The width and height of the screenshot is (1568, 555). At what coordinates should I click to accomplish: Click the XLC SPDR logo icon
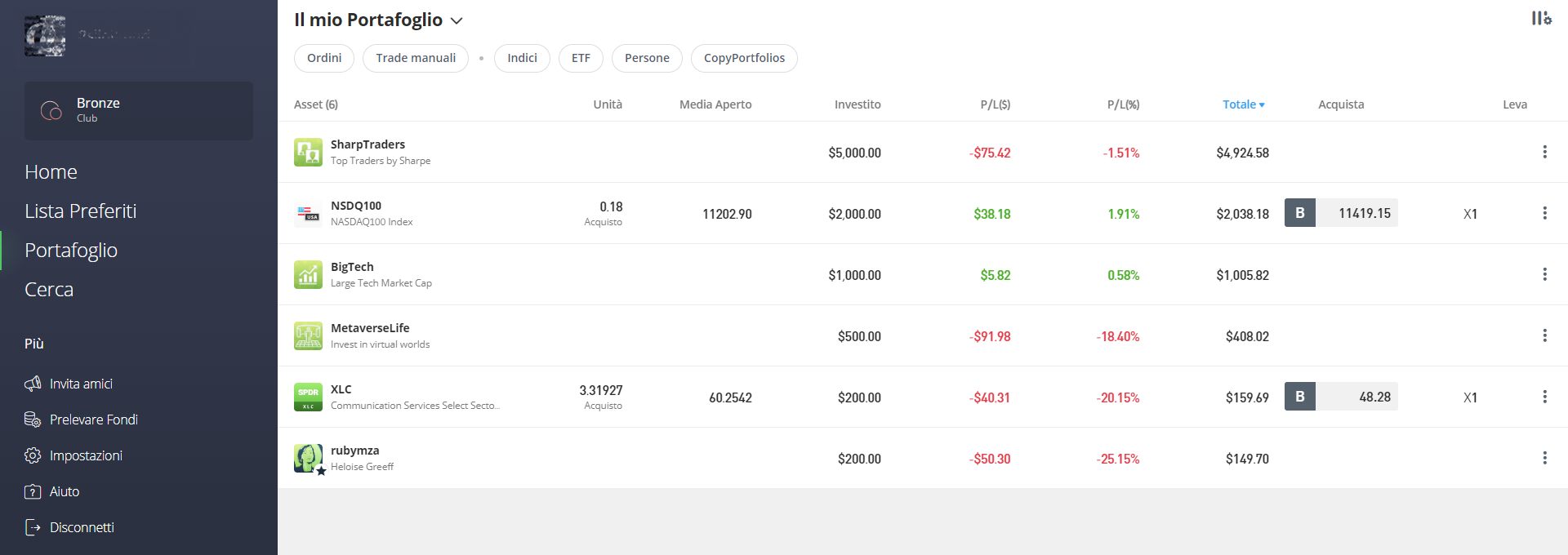(x=308, y=397)
